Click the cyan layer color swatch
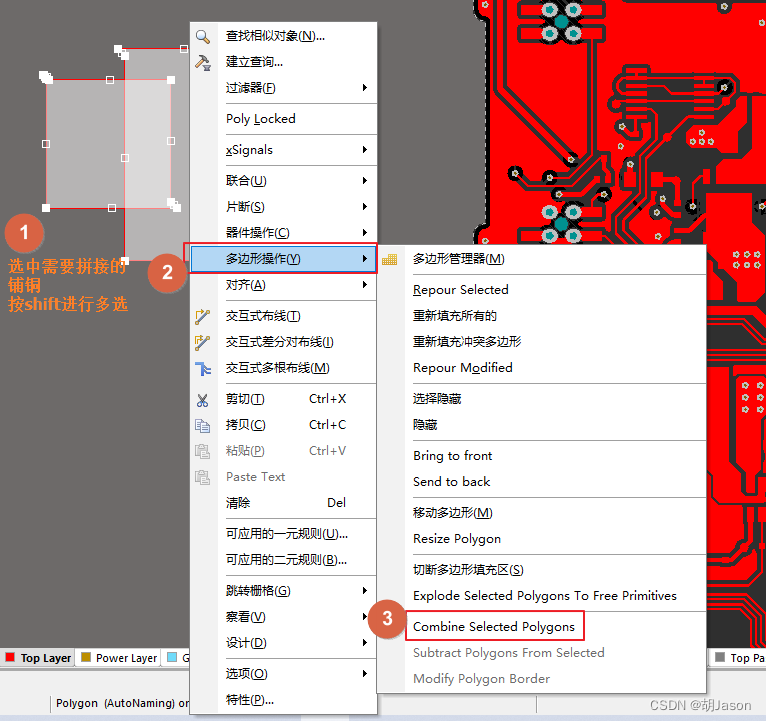766x721 pixels. point(172,657)
